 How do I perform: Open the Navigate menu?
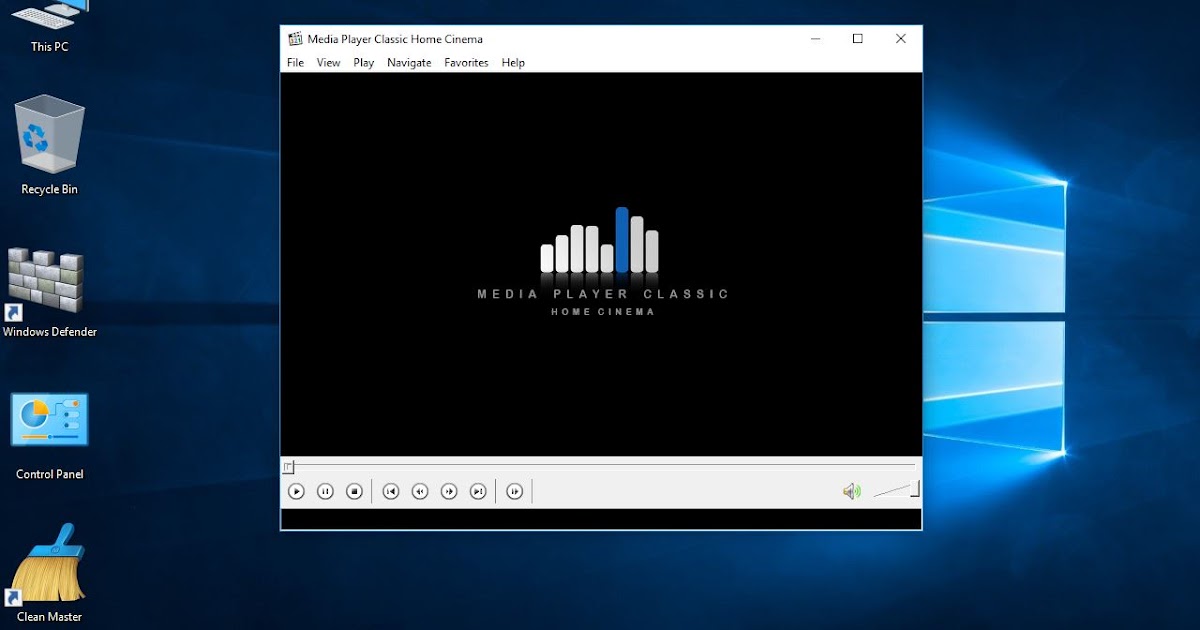(x=409, y=62)
